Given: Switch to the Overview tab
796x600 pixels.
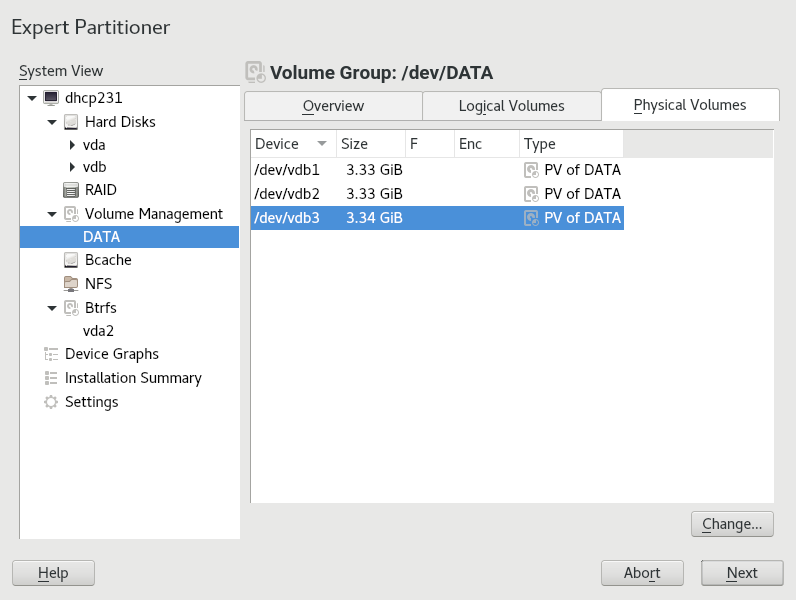Looking at the screenshot, I should click(x=333, y=106).
